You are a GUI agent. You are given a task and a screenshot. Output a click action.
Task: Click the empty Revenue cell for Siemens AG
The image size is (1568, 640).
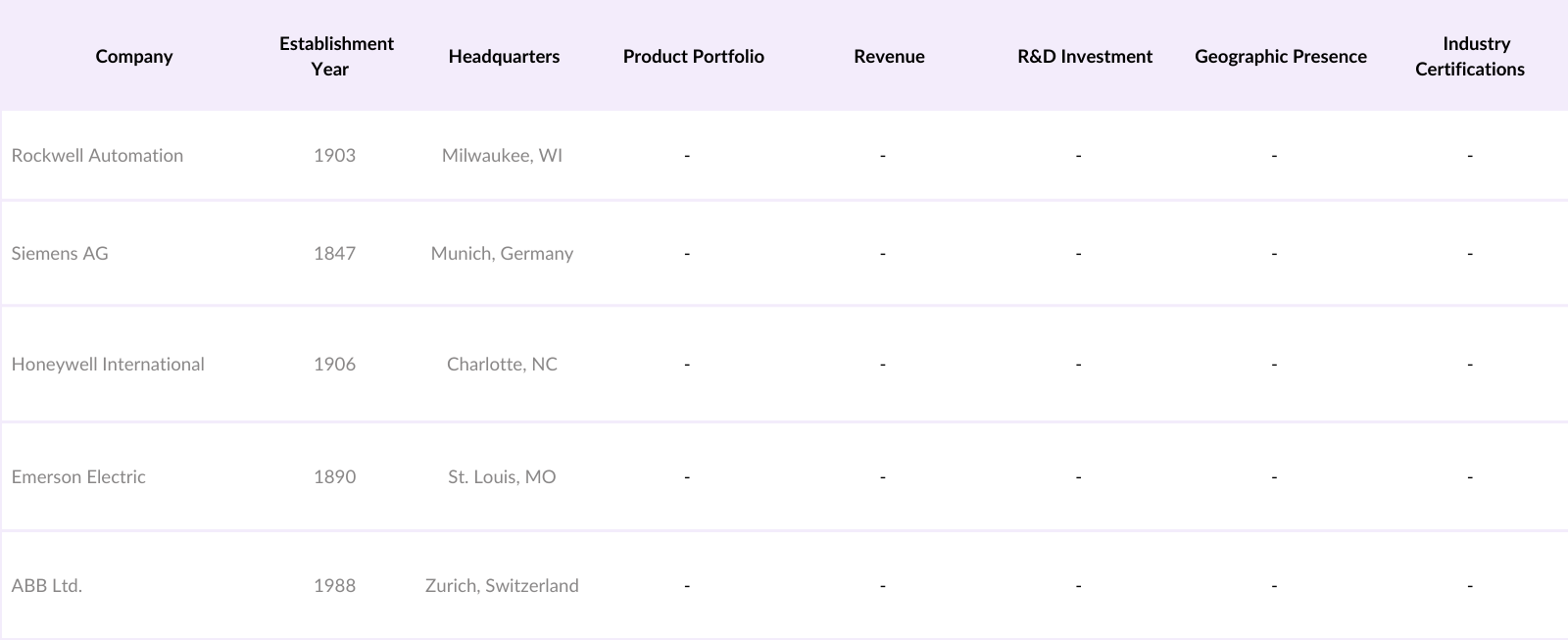pos(883,253)
